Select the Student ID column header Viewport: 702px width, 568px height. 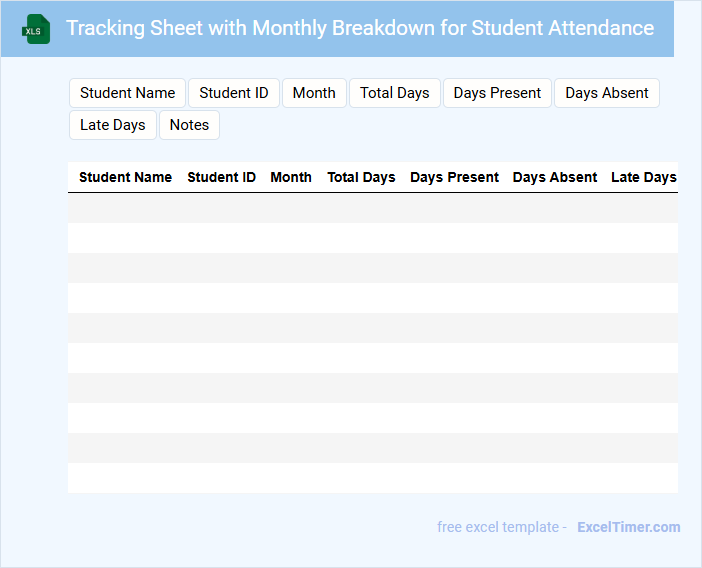tap(221, 177)
